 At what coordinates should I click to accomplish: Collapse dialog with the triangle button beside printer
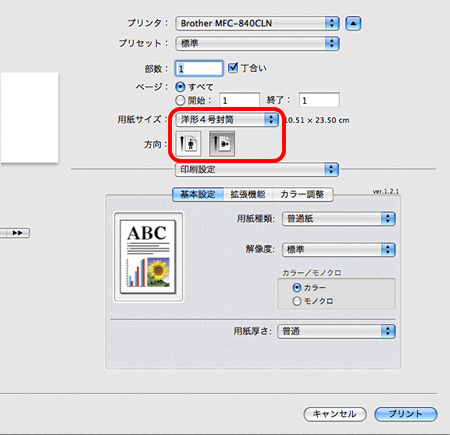tap(353, 23)
